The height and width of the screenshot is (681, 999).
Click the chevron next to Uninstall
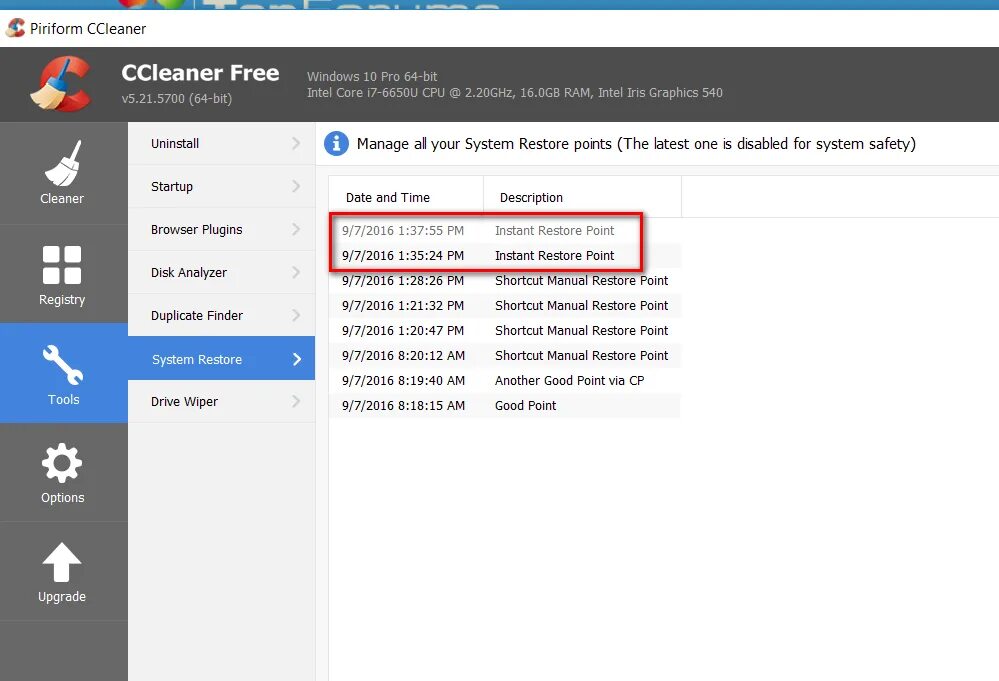click(x=296, y=143)
